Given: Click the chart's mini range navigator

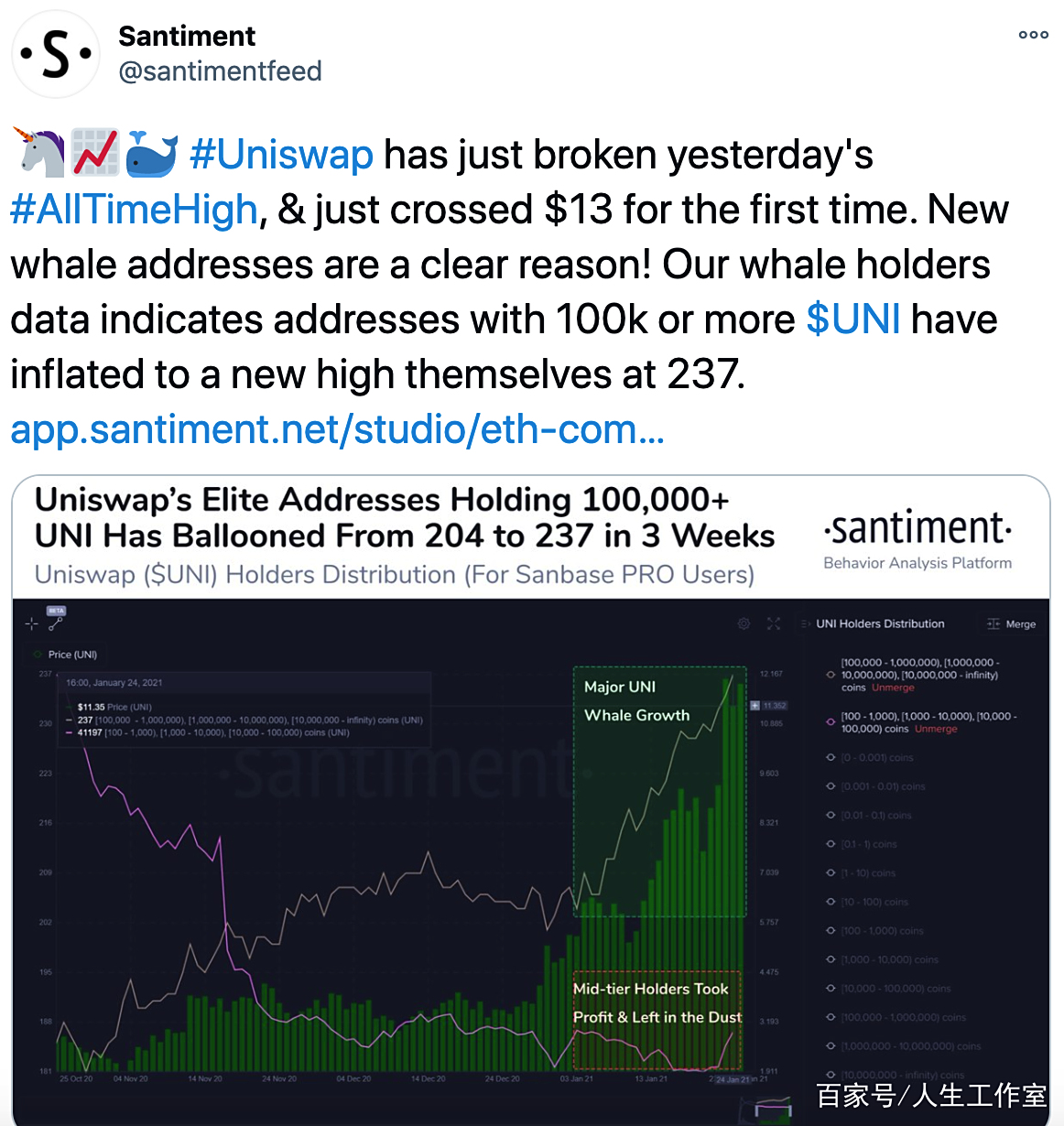Looking at the screenshot, I should (771, 1110).
